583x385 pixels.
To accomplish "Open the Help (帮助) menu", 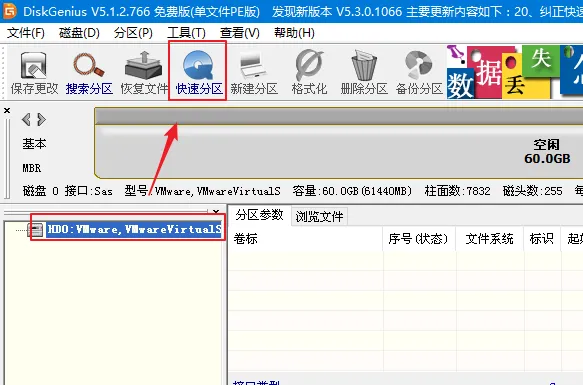I will (294, 33).
